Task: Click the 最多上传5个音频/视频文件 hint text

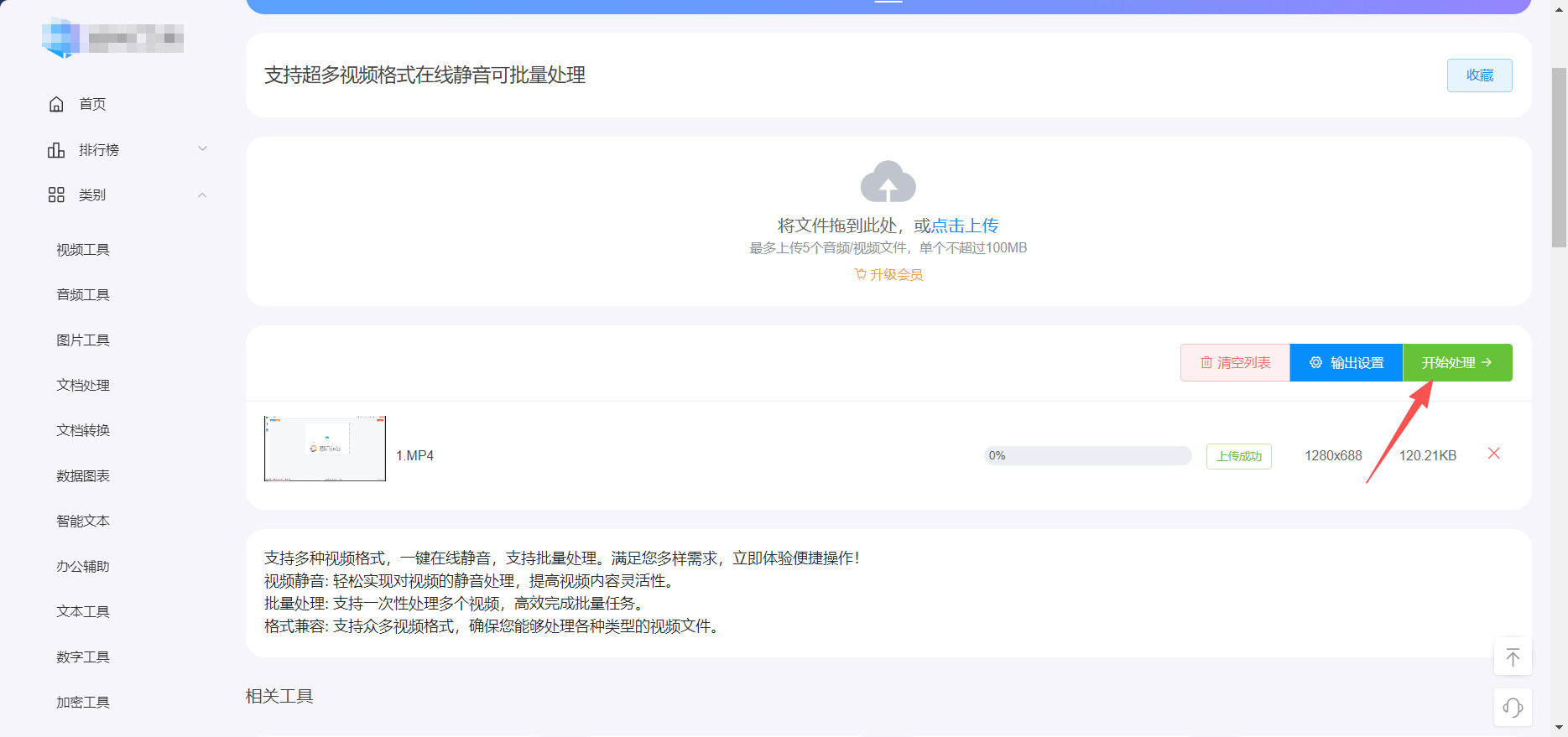Action: coord(888,248)
